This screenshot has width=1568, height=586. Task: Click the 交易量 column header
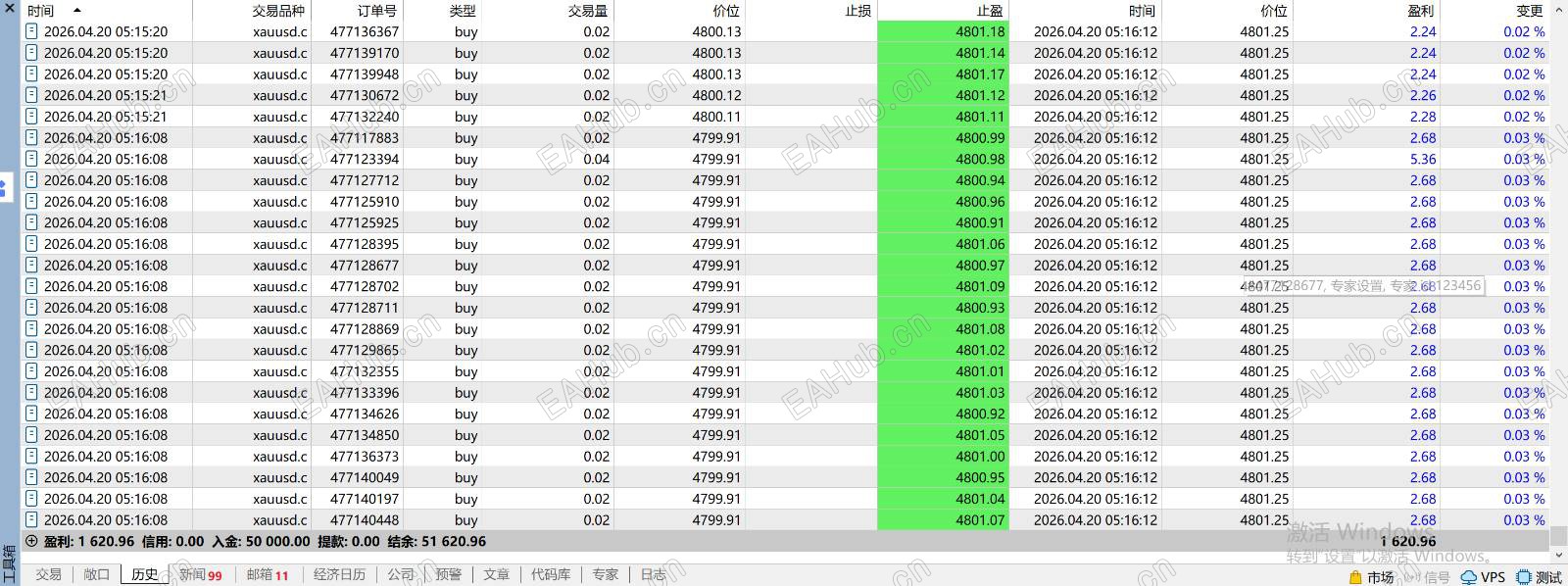[588, 11]
